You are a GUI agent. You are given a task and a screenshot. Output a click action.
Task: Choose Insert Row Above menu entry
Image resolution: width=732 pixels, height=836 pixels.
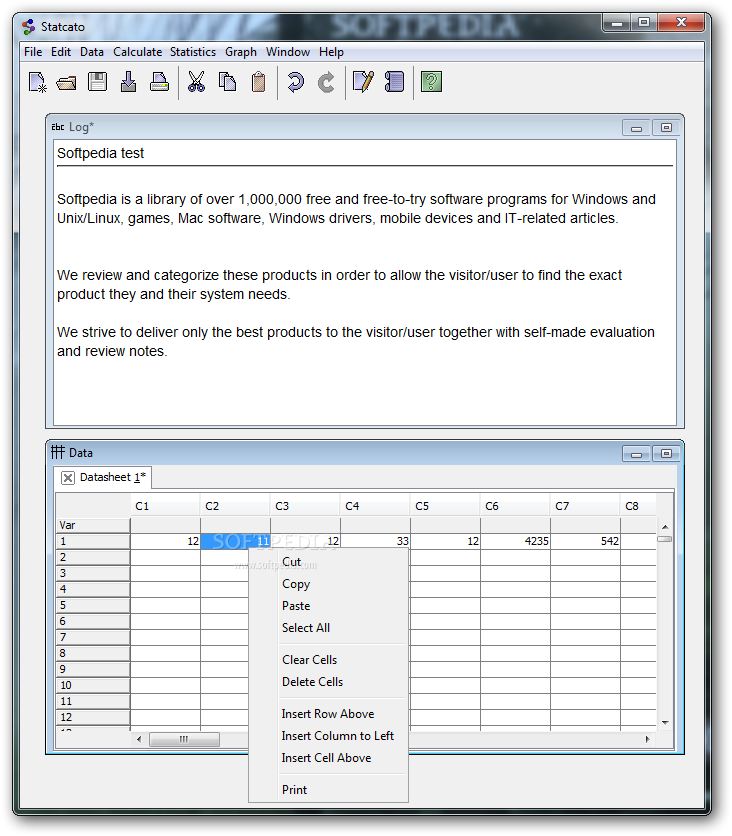point(328,713)
